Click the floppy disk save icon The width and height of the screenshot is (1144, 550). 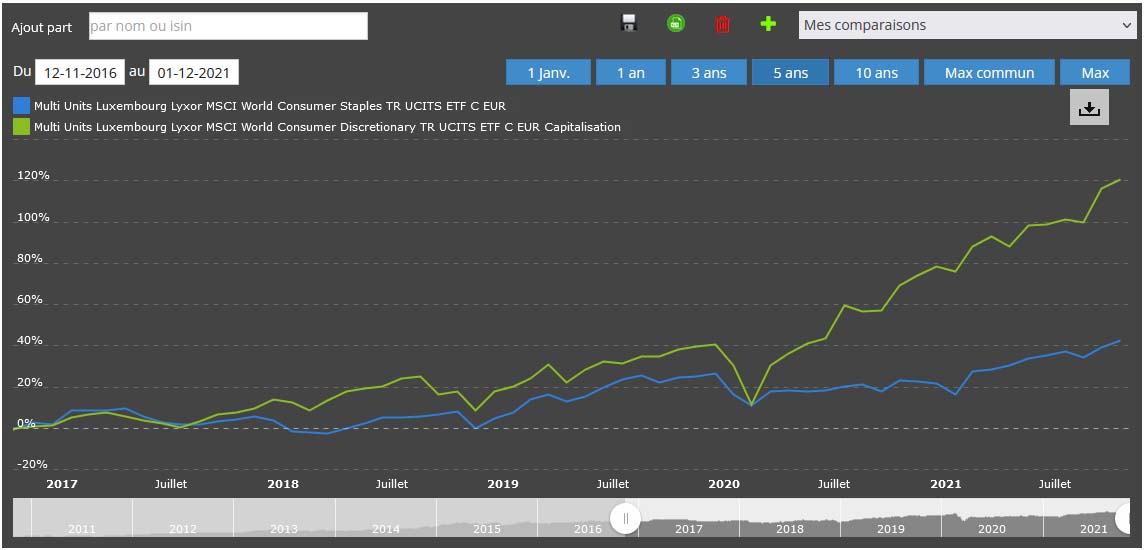(x=629, y=24)
